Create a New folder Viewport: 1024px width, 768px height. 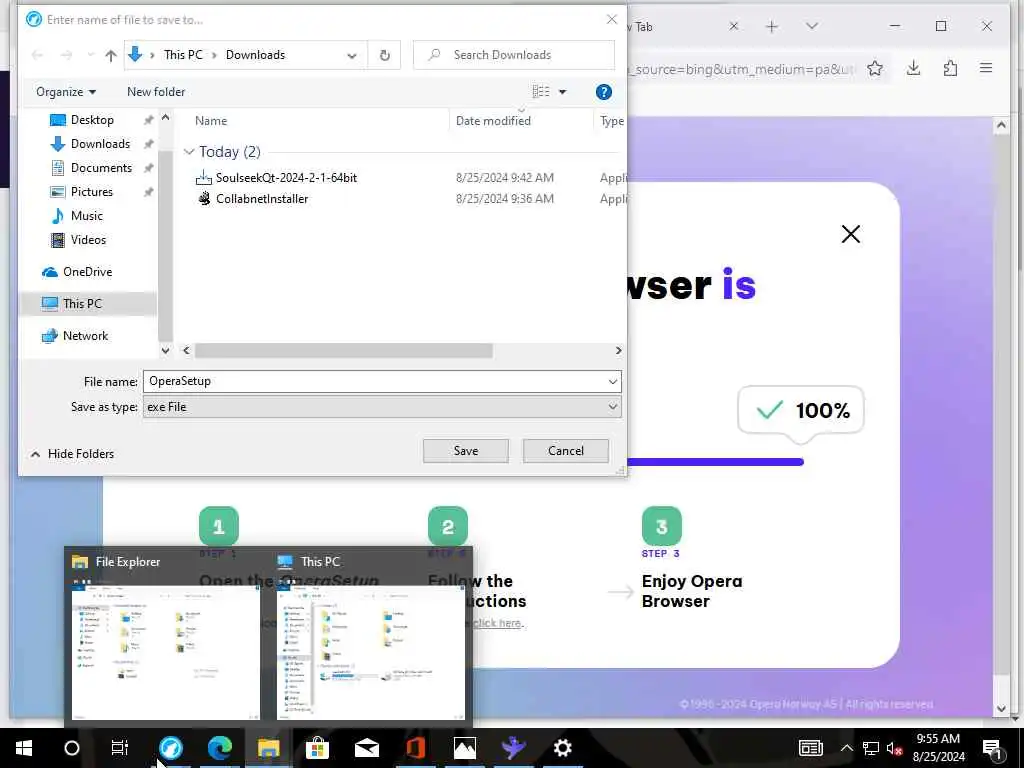[156, 92]
